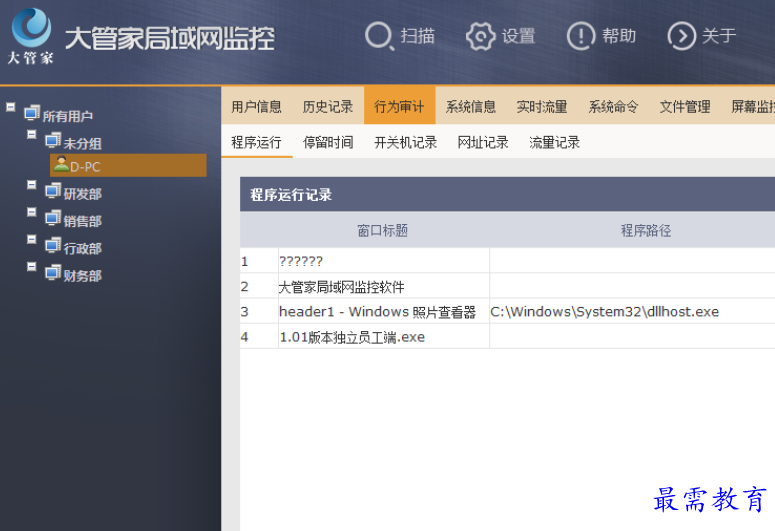Select the 未分组 tree label
775x531 pixels.
(83, 143)
